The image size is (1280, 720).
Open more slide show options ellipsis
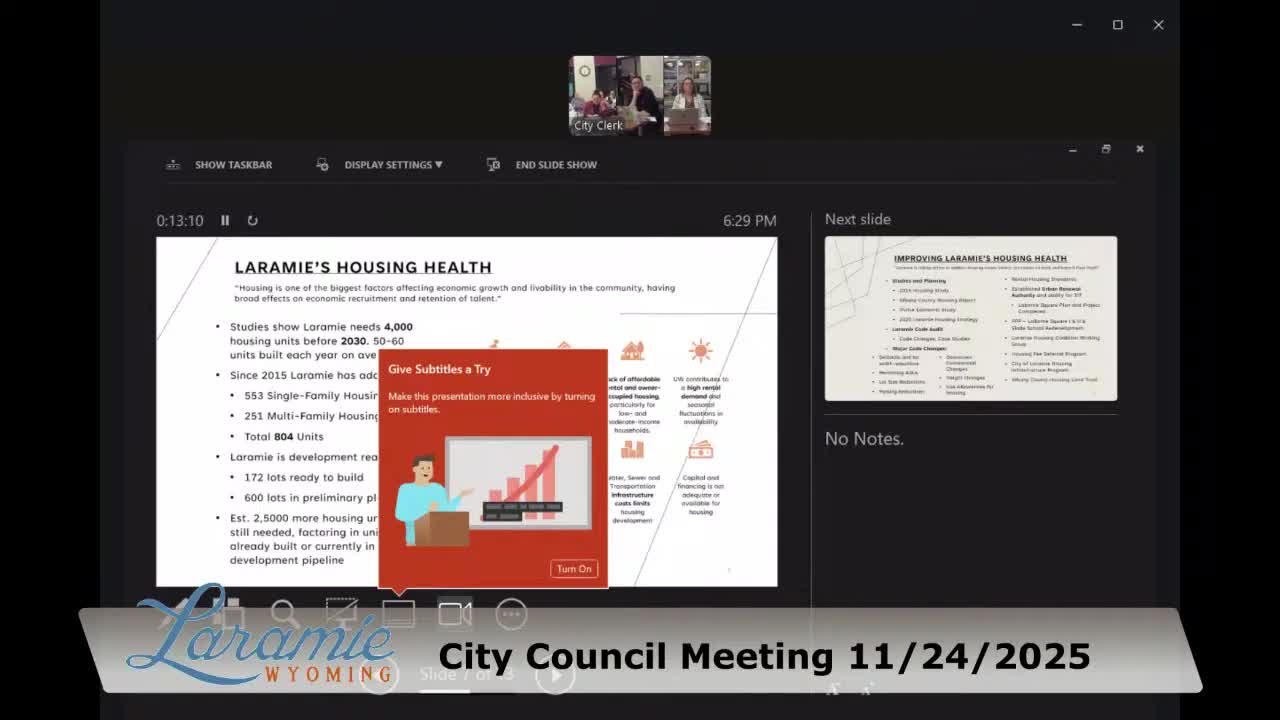[x=511, y=613]
